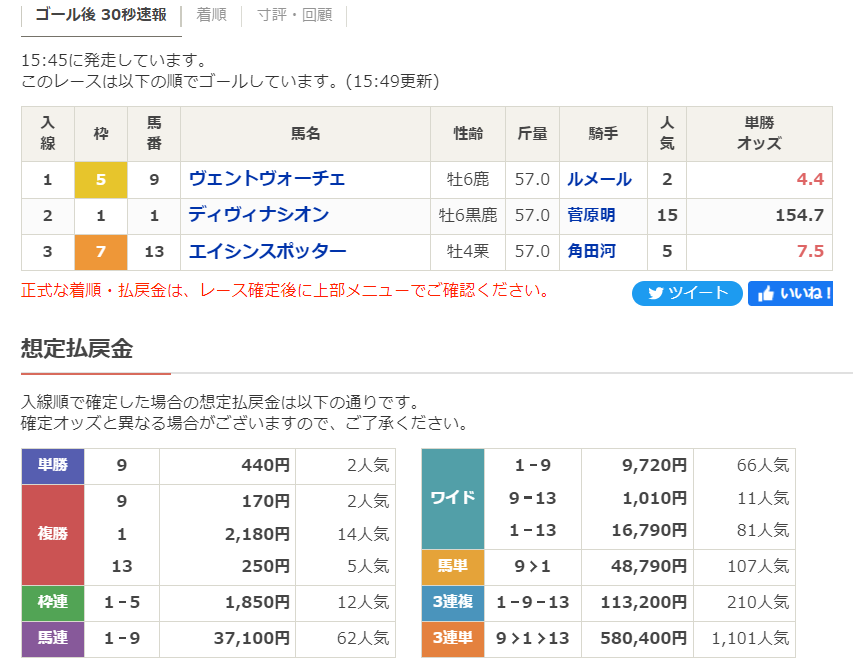Image resolution: width=853 pixels, height=662 pixels.
Task: Click the 113,200円 trio payout
Action: [x=644, y=602]
